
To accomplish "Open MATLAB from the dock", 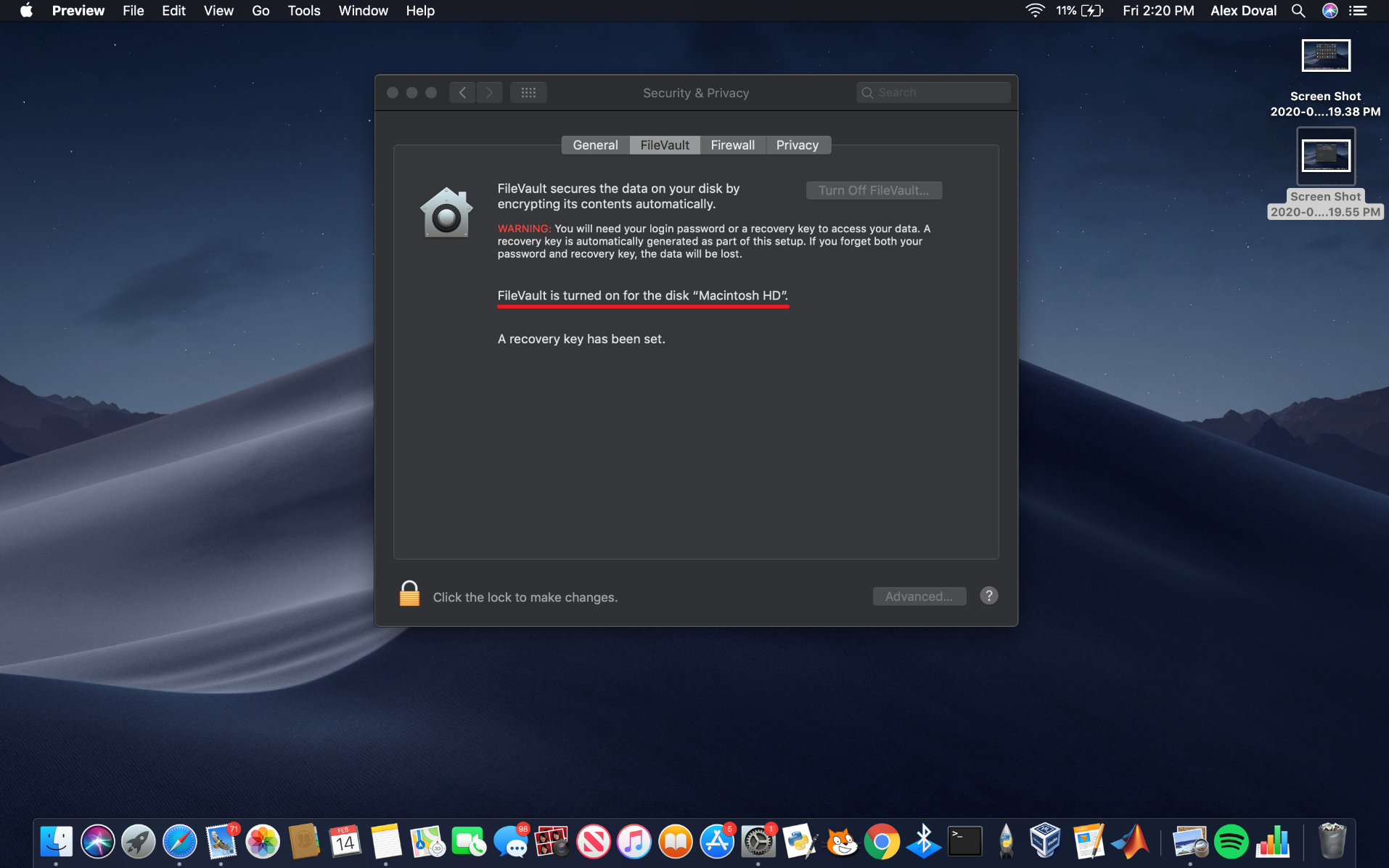I will click(1130, 842).
